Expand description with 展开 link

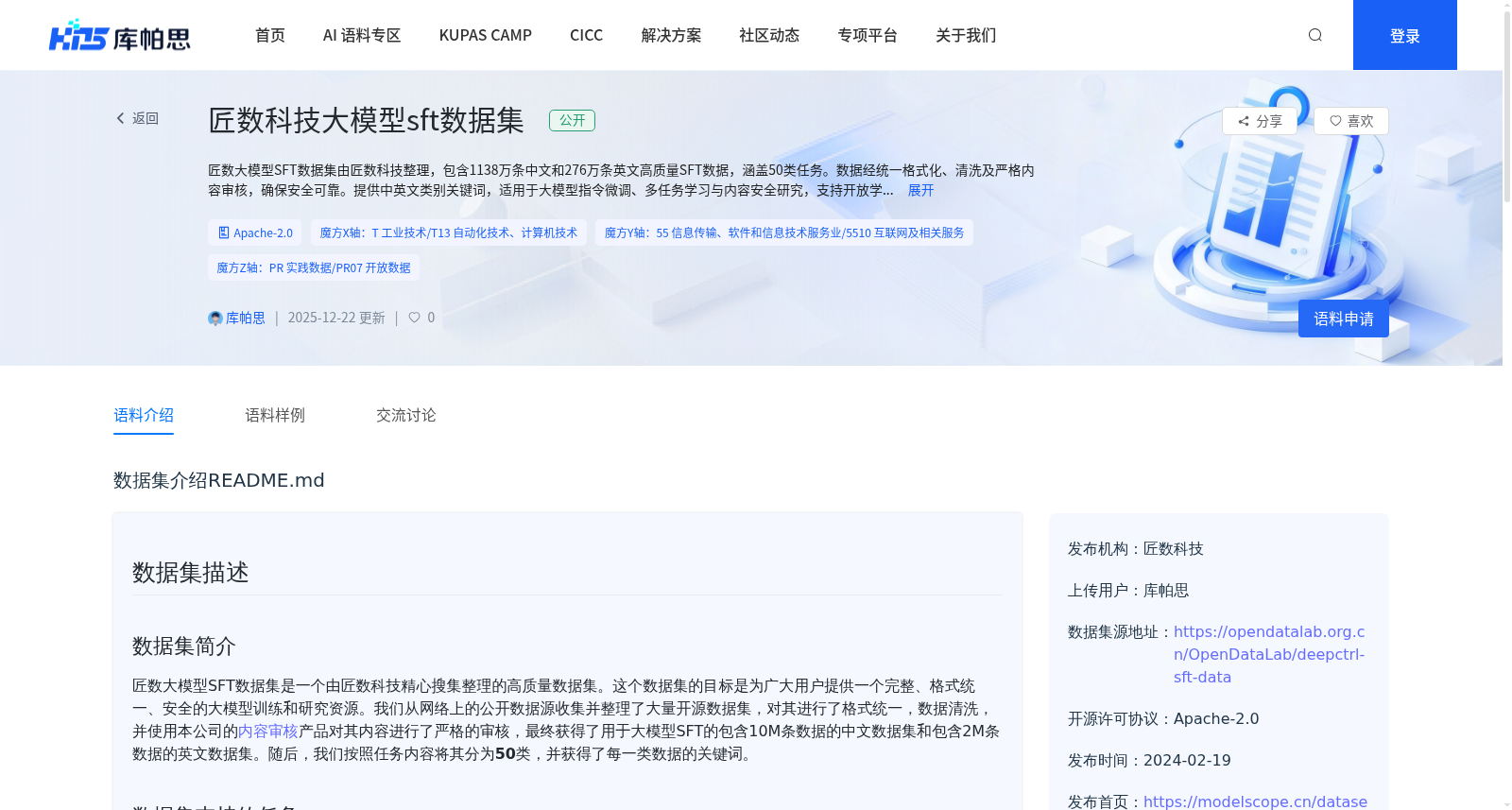pyautogui.click(x=920, y=190)
